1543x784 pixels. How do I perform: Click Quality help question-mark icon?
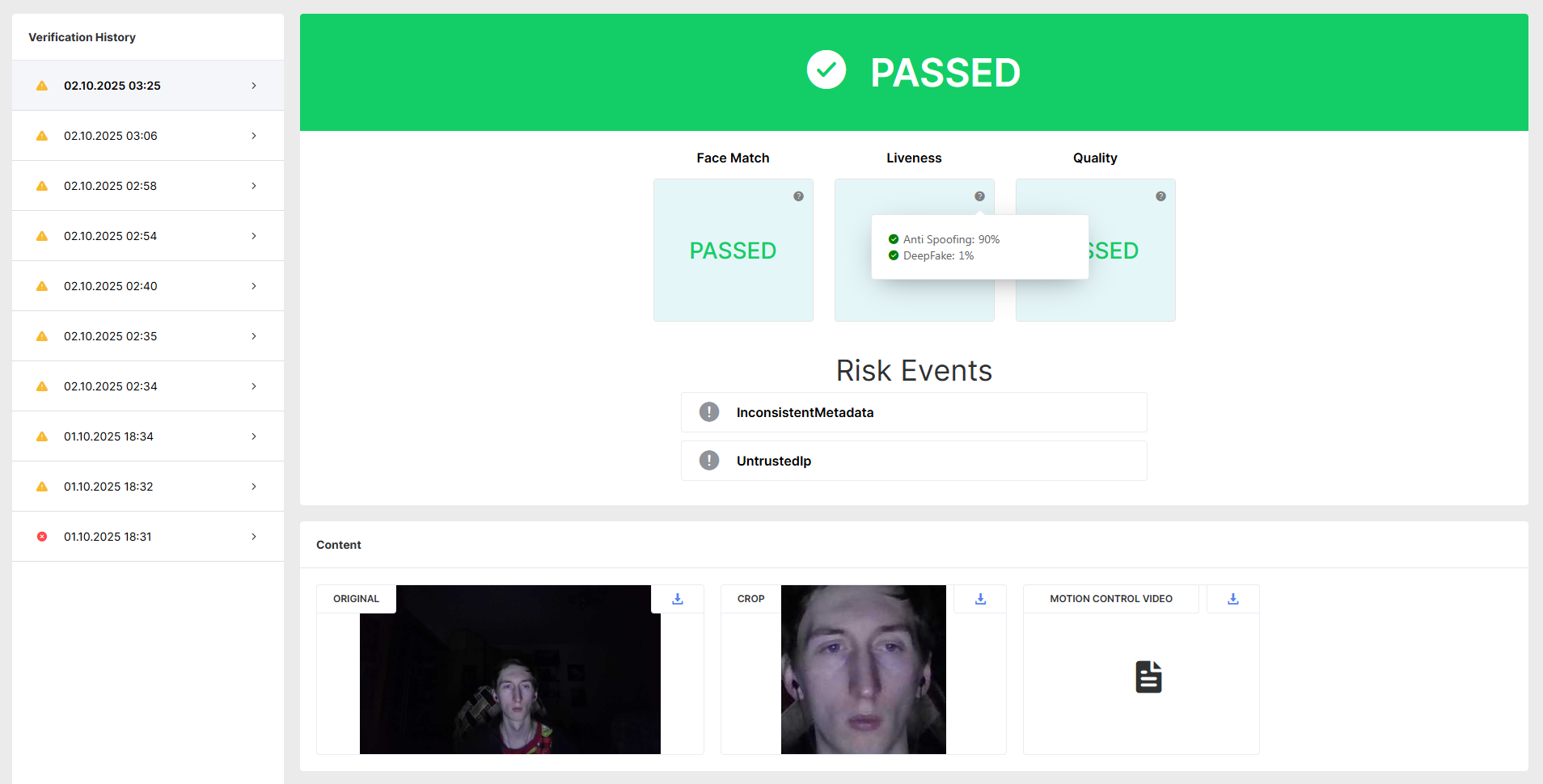1160,196
